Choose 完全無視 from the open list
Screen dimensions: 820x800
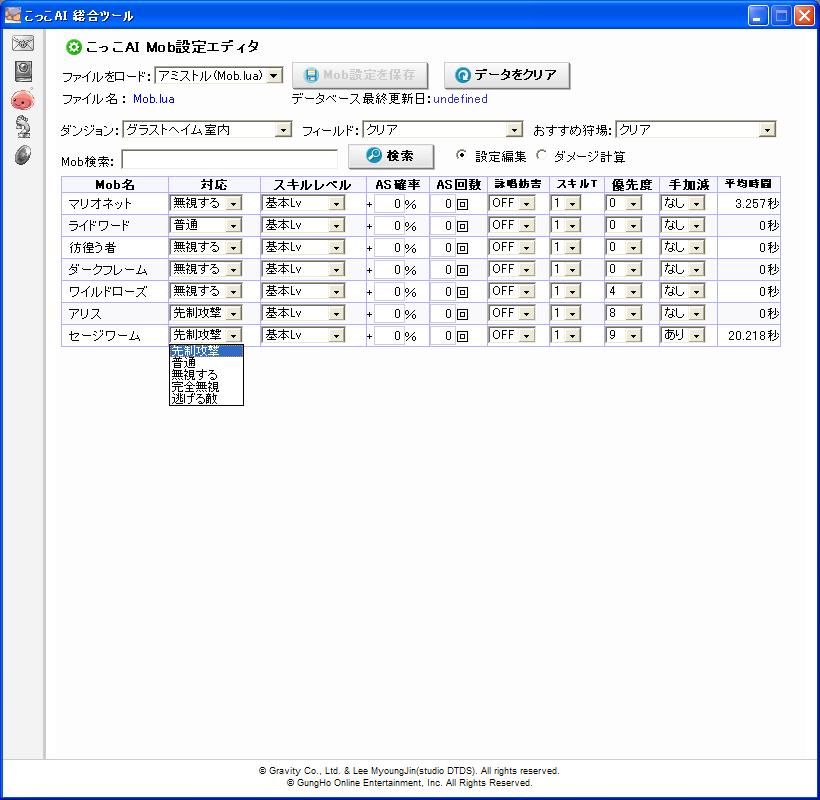click(x=195, y=386)
